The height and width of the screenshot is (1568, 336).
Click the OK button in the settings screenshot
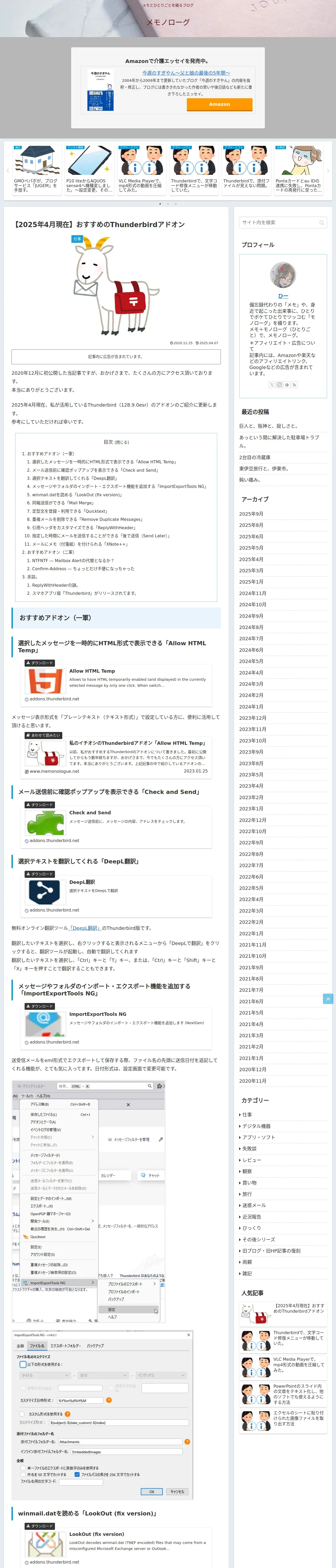152,1491
